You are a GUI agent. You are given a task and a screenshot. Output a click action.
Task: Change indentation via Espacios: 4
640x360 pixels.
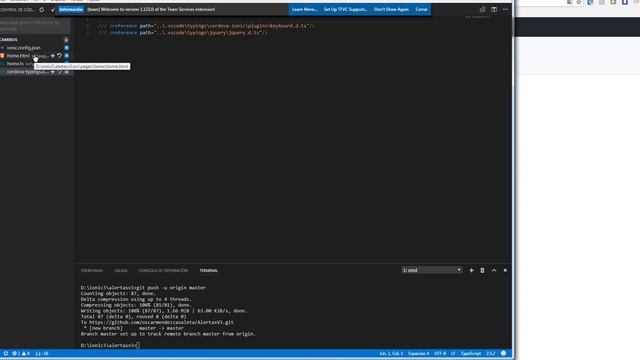[418, 353]
